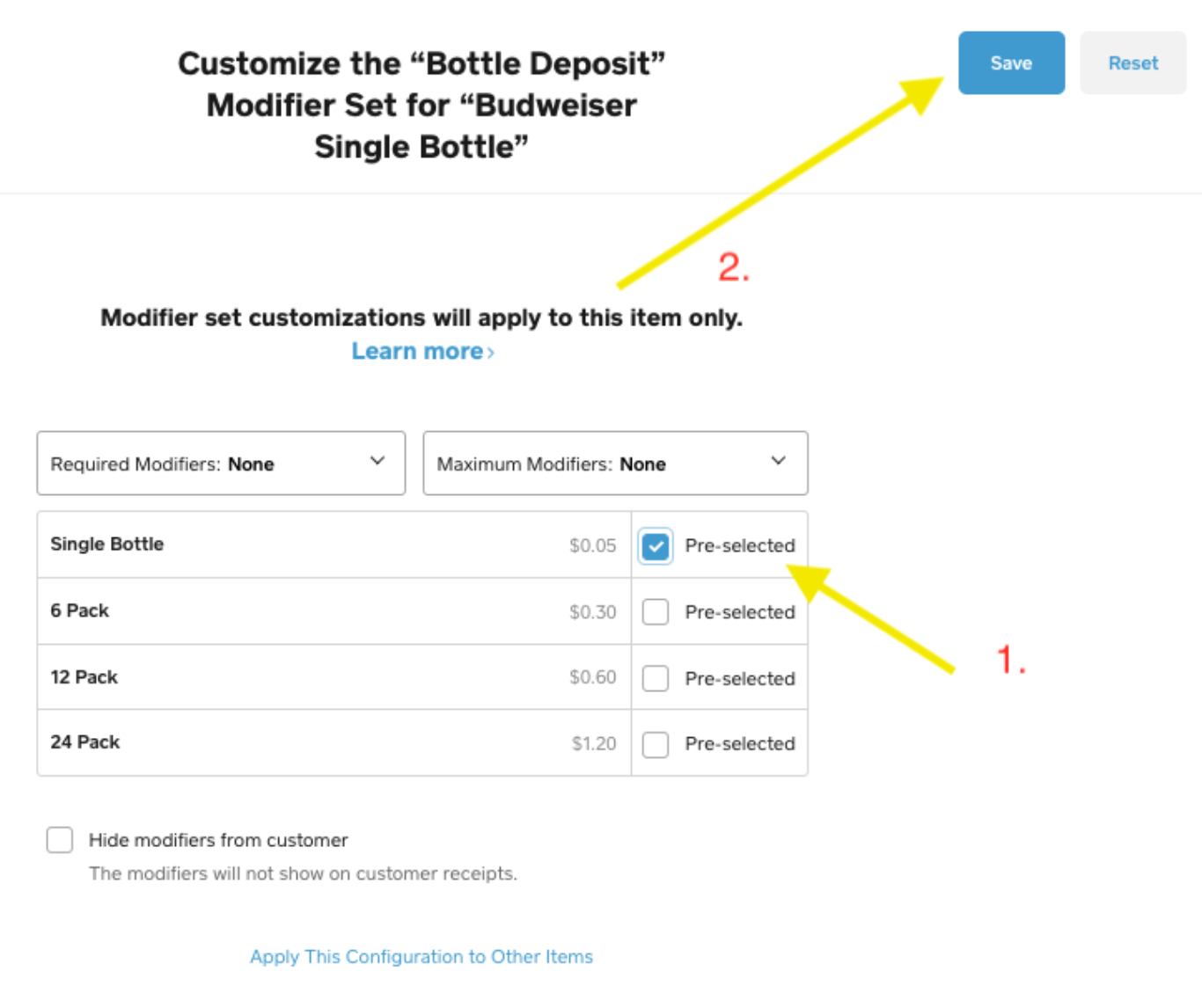Image resolution: width=1202 pixels, height=1008 pixels.
Task: Click the Required Modifiers chevron arrow
Action: tap(377, 461)
